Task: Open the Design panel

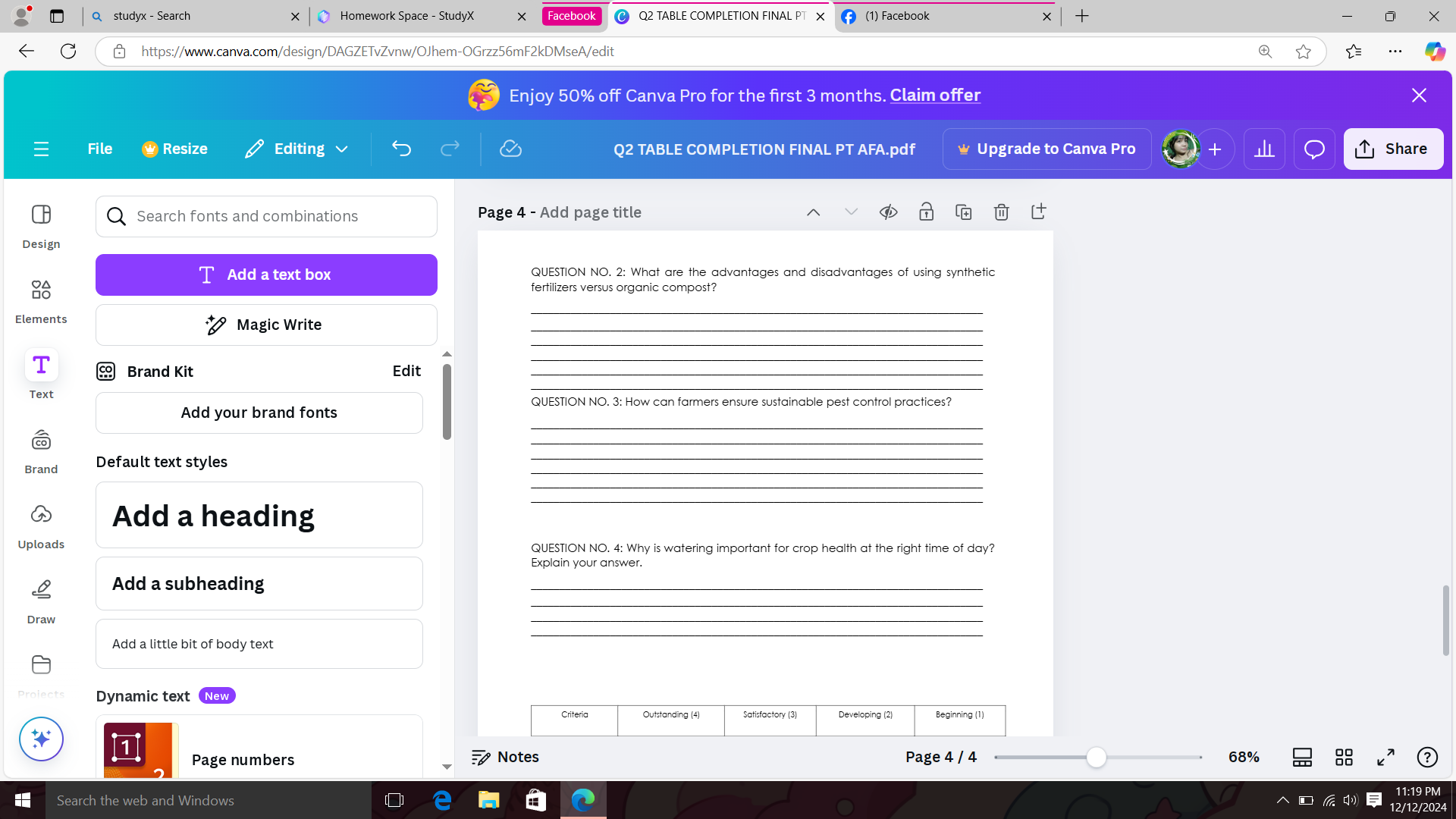Action: click(x=41, y=226)
